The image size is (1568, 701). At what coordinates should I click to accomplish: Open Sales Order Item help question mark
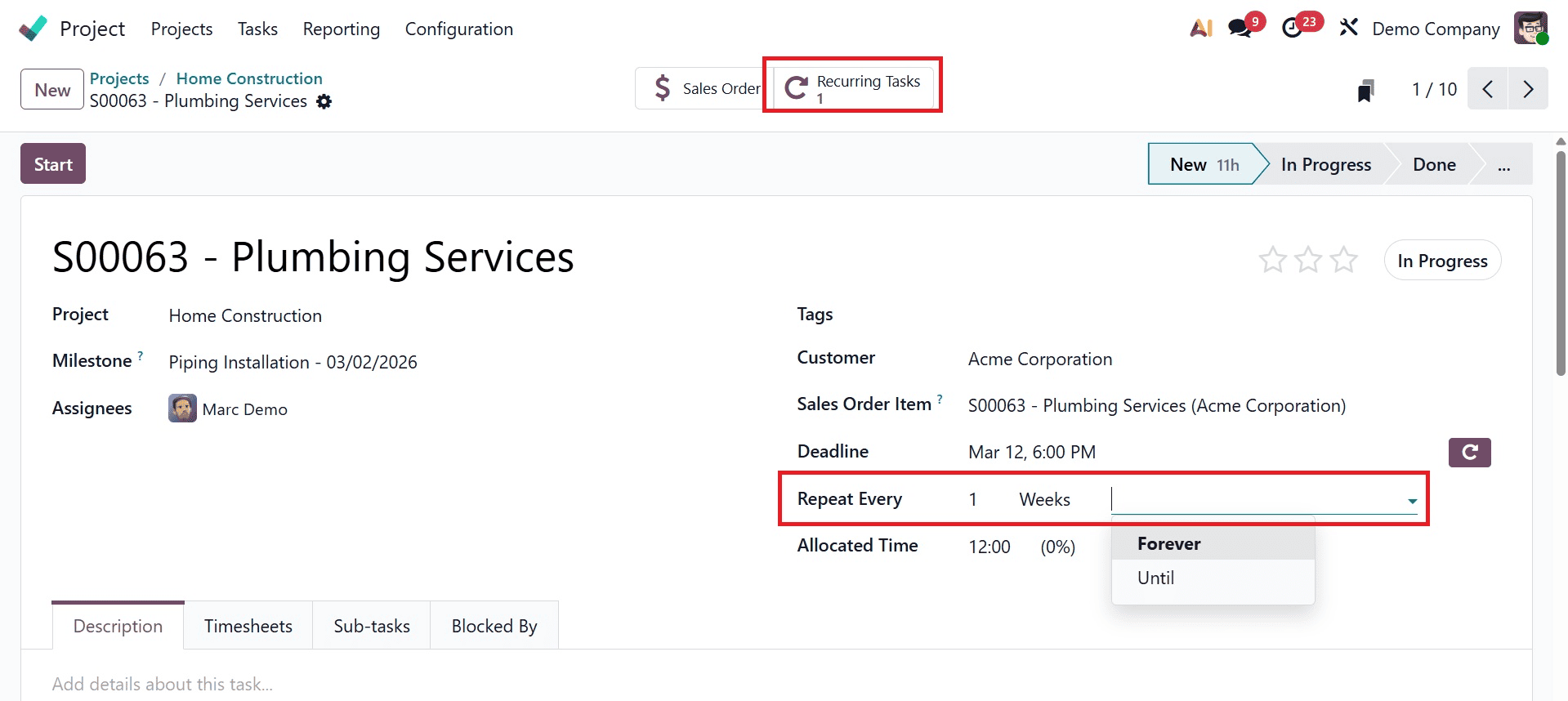[x=940, y=399]
